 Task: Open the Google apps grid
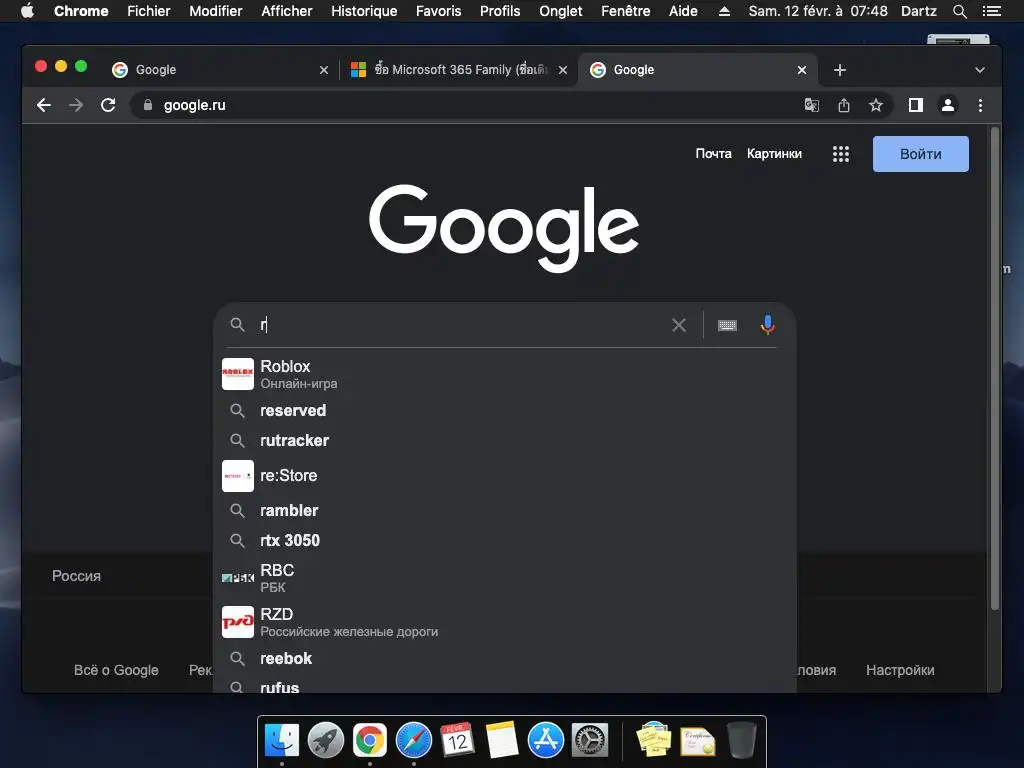[x=840, y=154]
